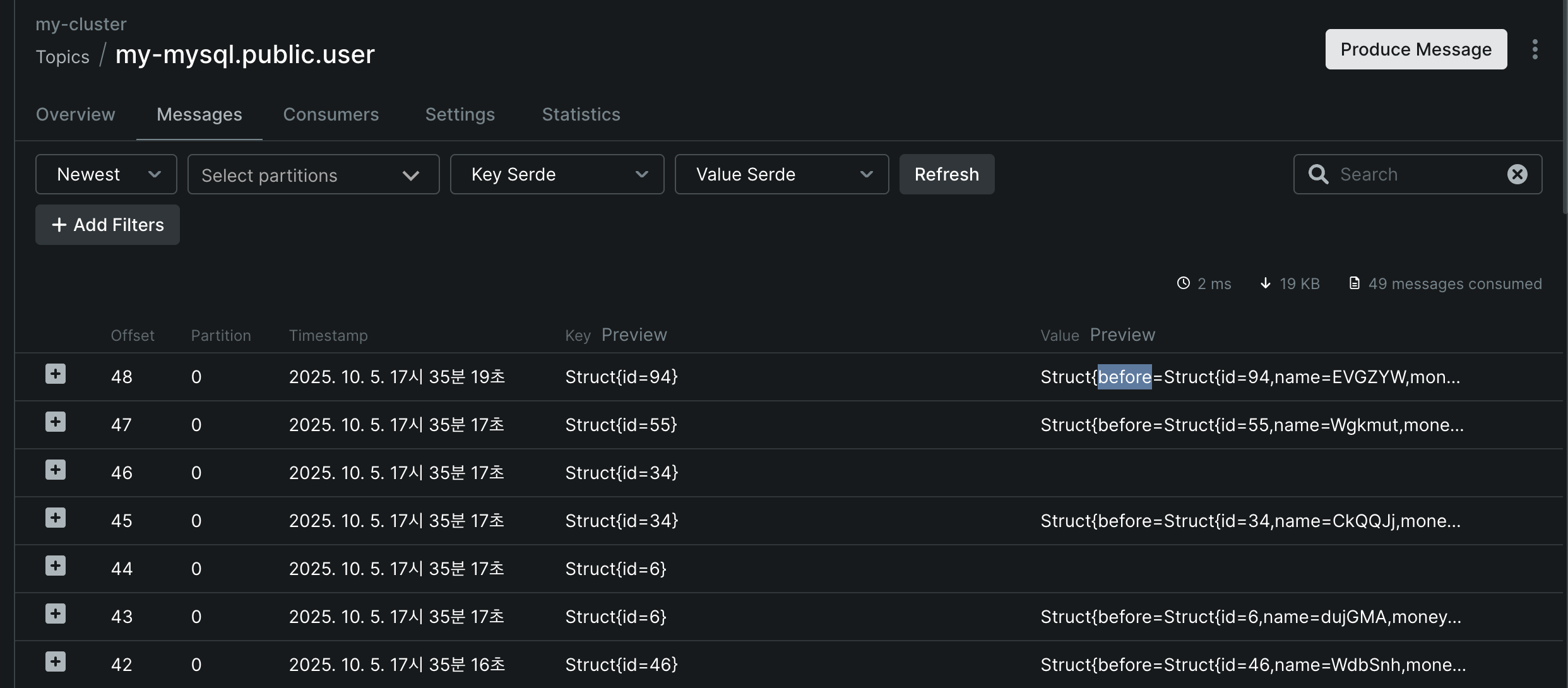The height and width of the screenshot is (688, 1568).
Task: Click the three-dot kebab menu icon
Action: tap(1535, 49)
